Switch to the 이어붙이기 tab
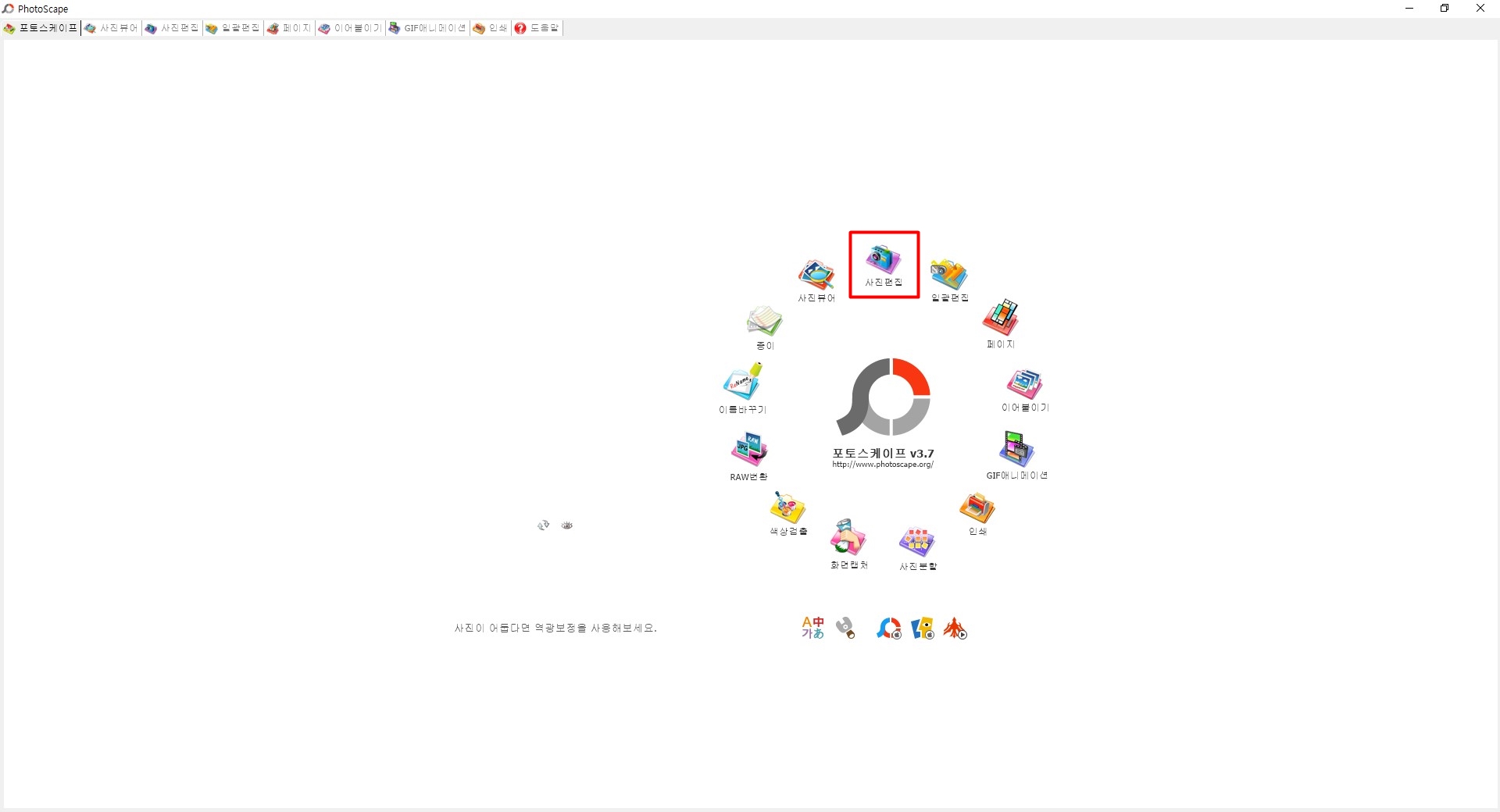The image size is (1500, 812). tap(350, 28)
